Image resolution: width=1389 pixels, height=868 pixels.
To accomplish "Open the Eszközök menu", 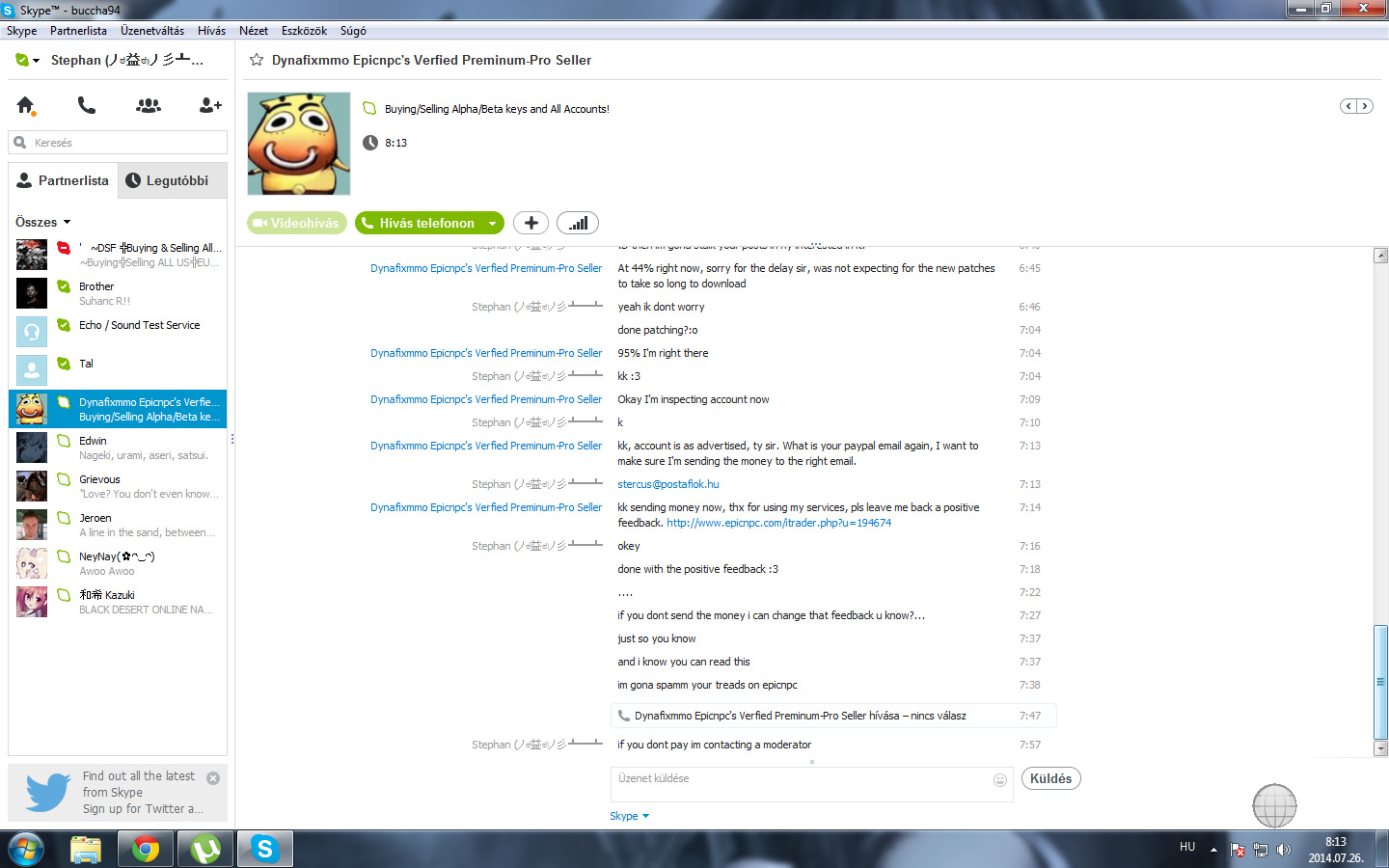I will click(304, 31).
